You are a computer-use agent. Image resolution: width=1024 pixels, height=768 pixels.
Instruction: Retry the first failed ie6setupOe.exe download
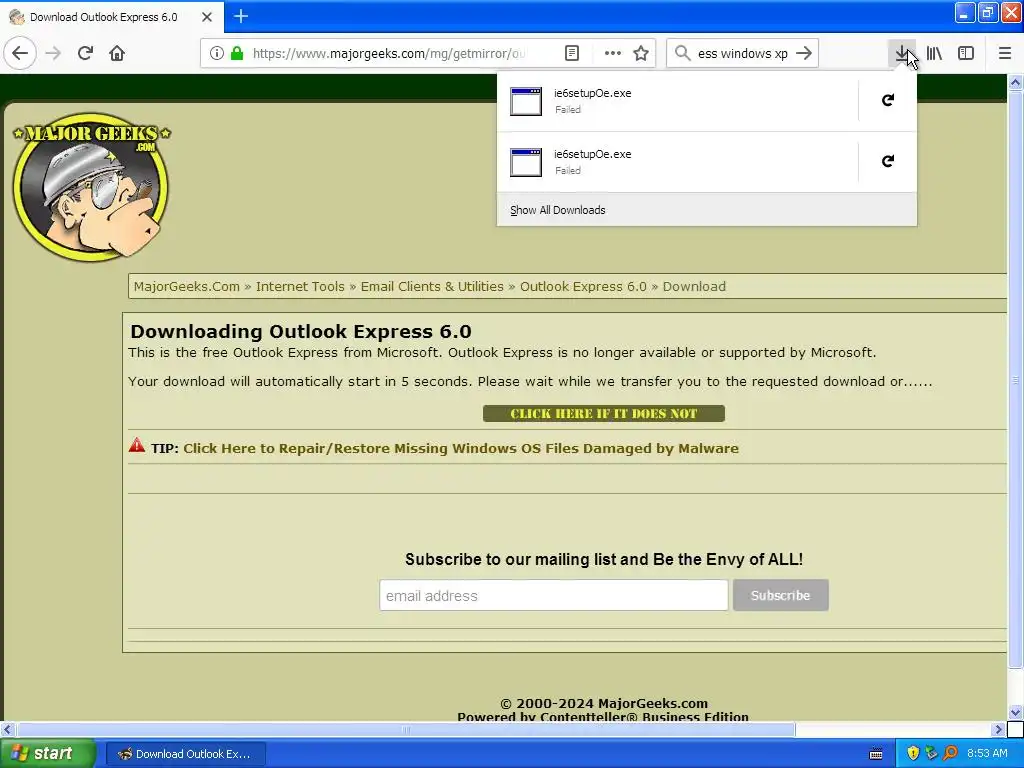point(888,101)
